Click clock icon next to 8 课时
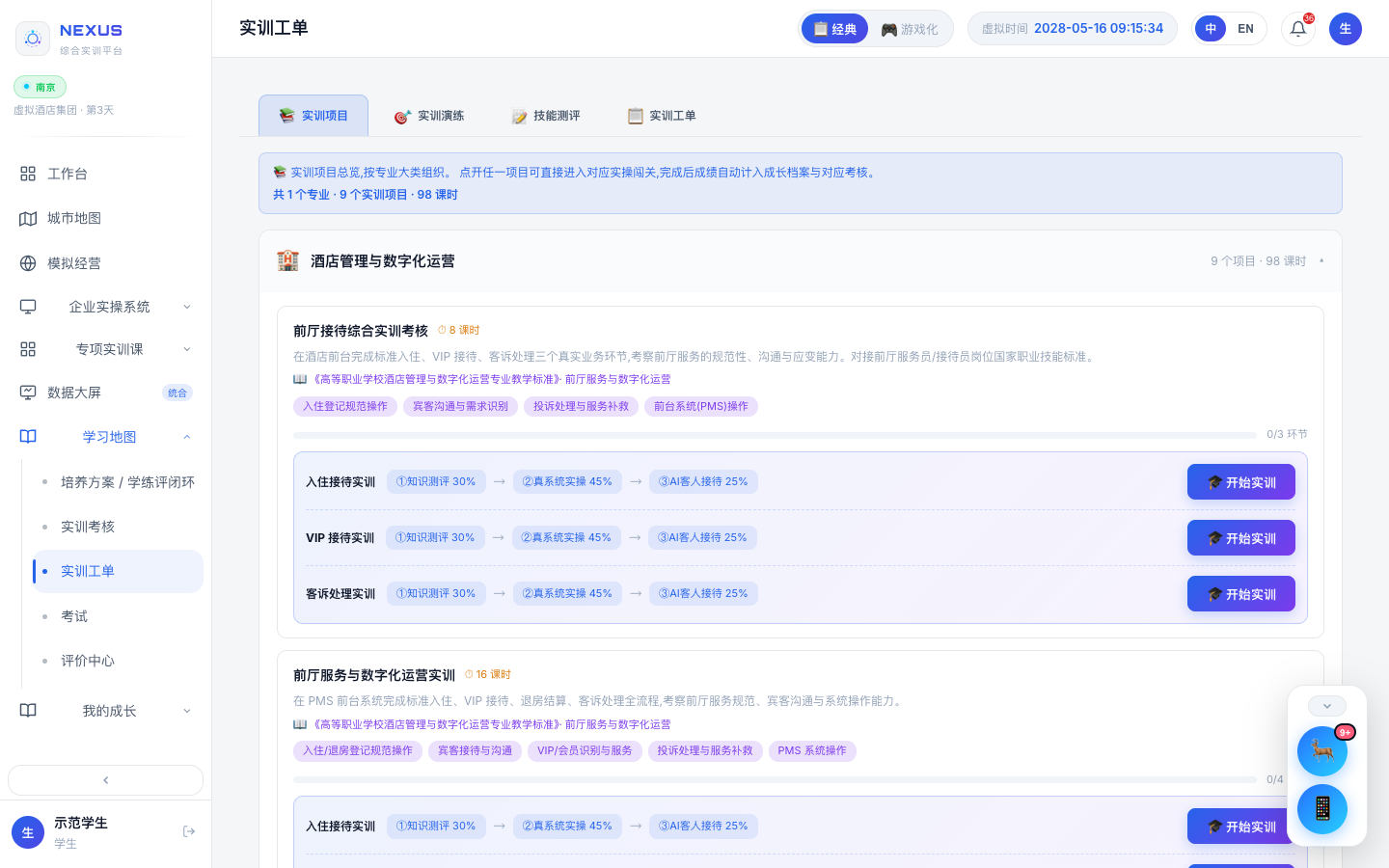This screenshot has width=1389, height=868. point(442,330)
